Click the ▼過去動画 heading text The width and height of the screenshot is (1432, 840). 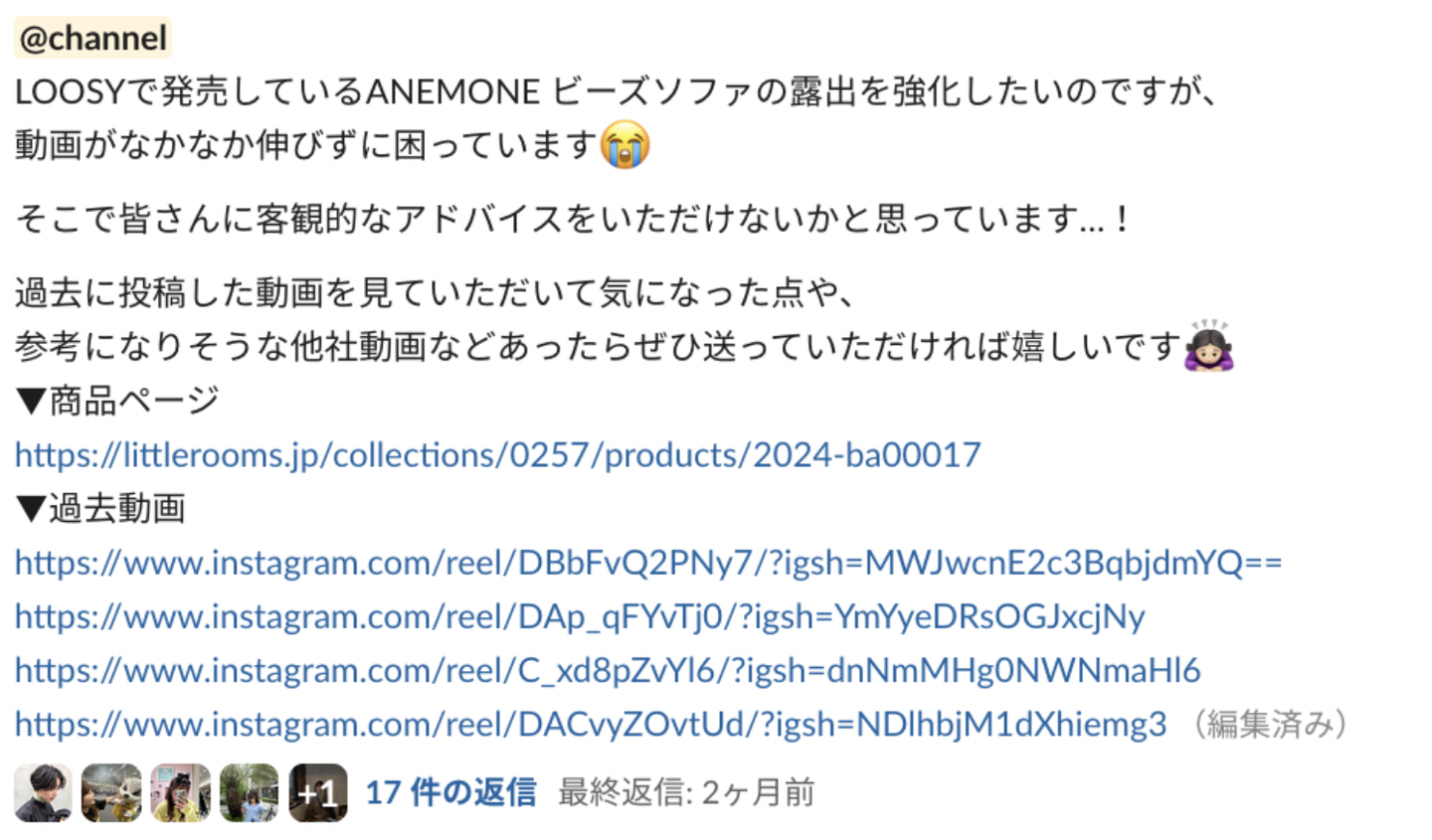pyautogui.click(x=100, y=508)
